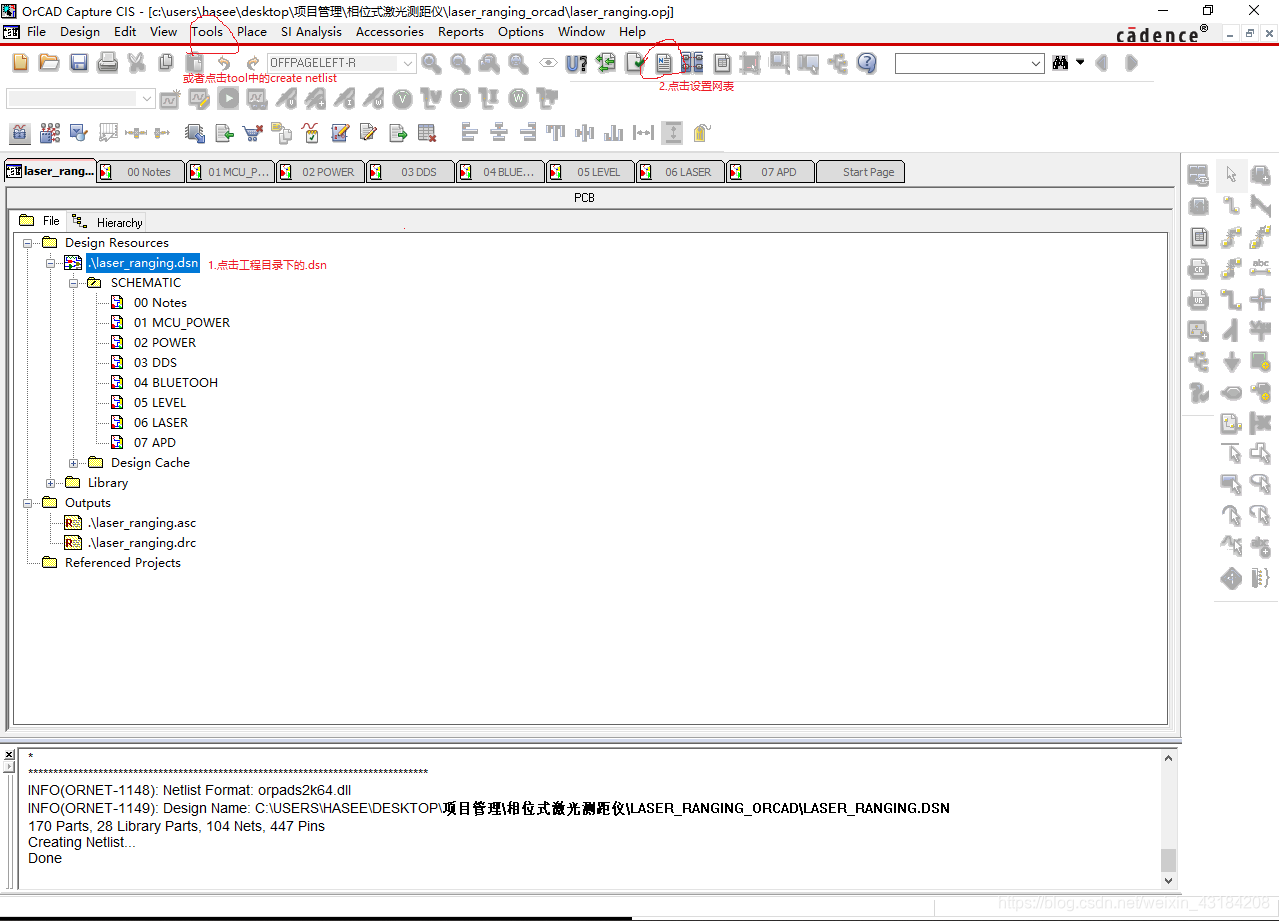
Task: Click the shopping cart with red X icon
Action: click(x=253, y=132)
